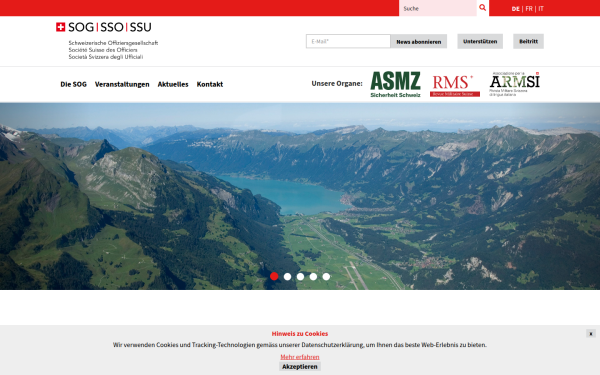Click the Mehr erfahren link
The image size is (600, 375).
[300, 357]
